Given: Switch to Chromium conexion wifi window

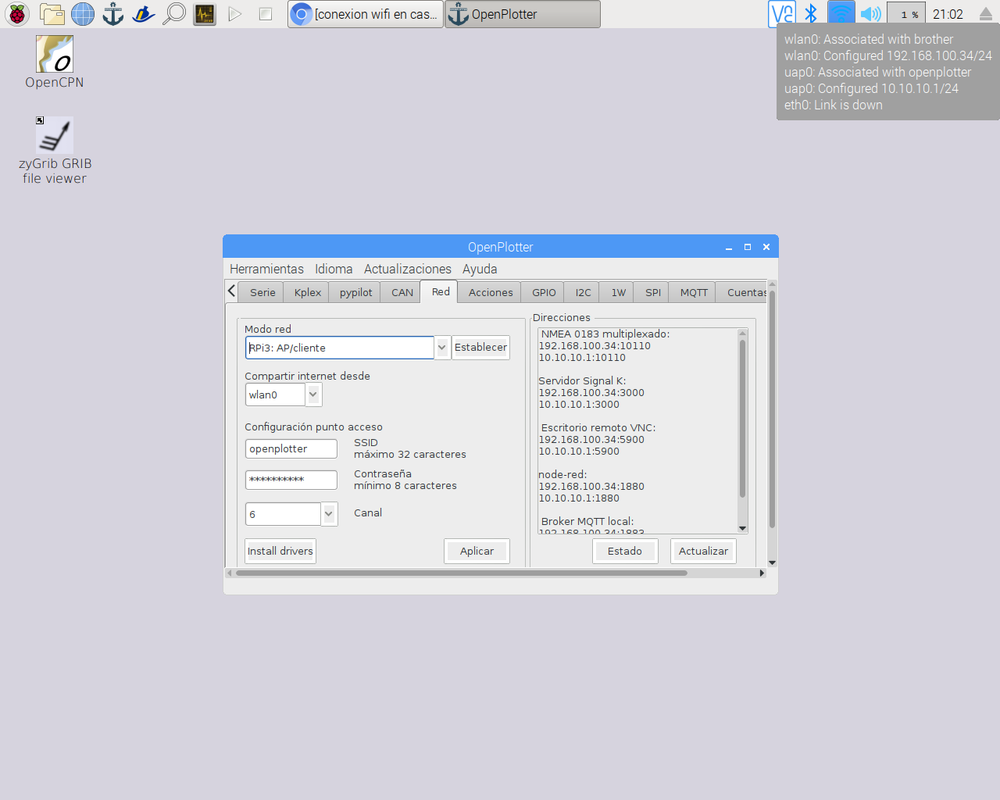Looking at the screenshot, I should click(x=365, y=14).
